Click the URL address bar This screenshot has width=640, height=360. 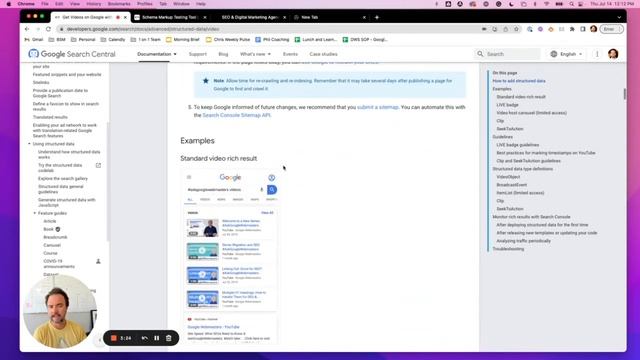[x=269, y=29]
